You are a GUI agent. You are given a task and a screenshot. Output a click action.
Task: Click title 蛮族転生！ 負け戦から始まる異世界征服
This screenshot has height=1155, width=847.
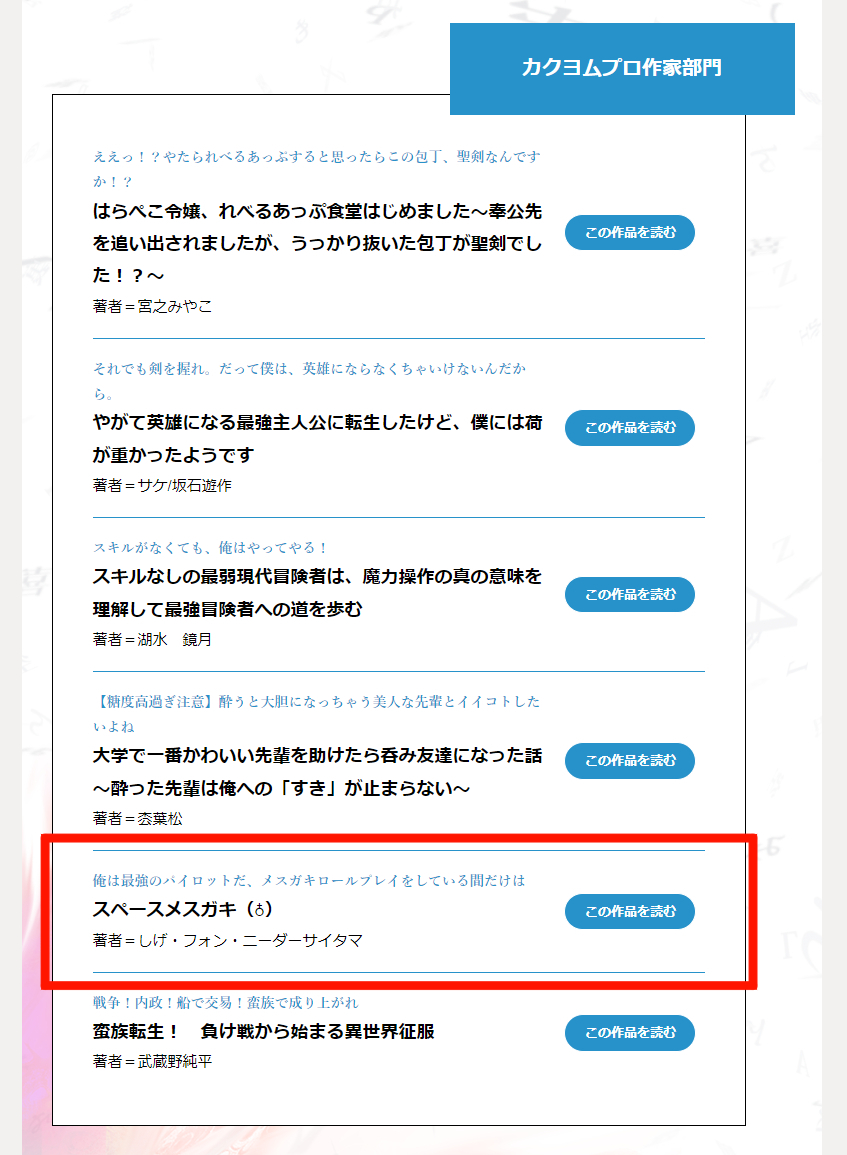click(x=264, y=1031)
